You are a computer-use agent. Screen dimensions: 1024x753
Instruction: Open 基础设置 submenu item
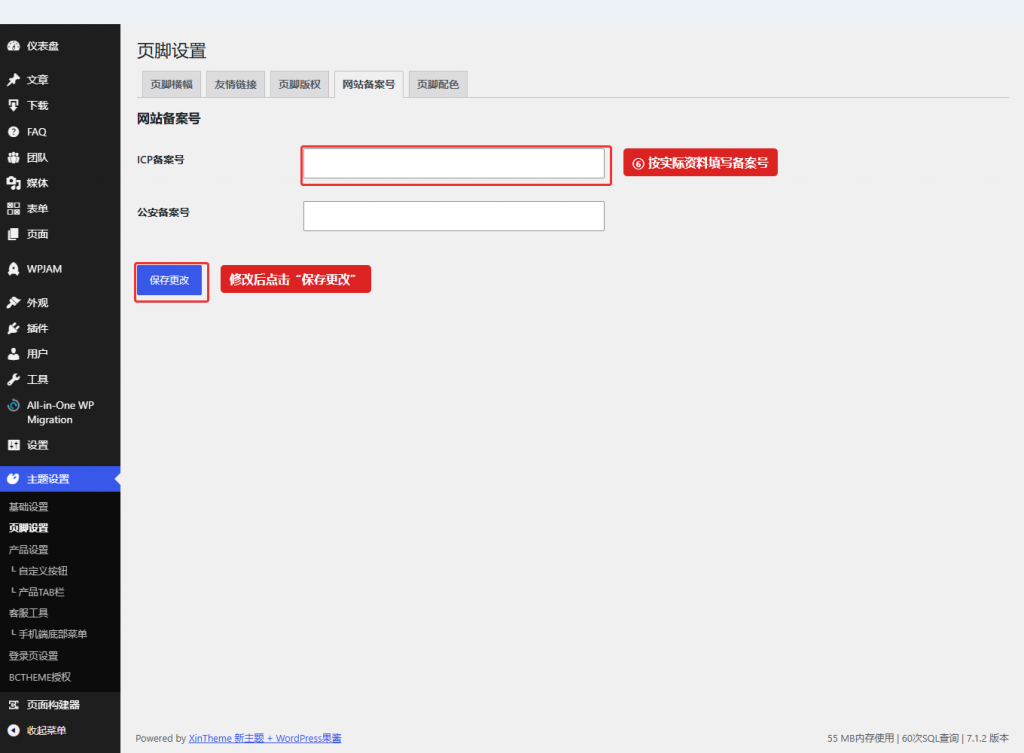click(x=29, y=507)
